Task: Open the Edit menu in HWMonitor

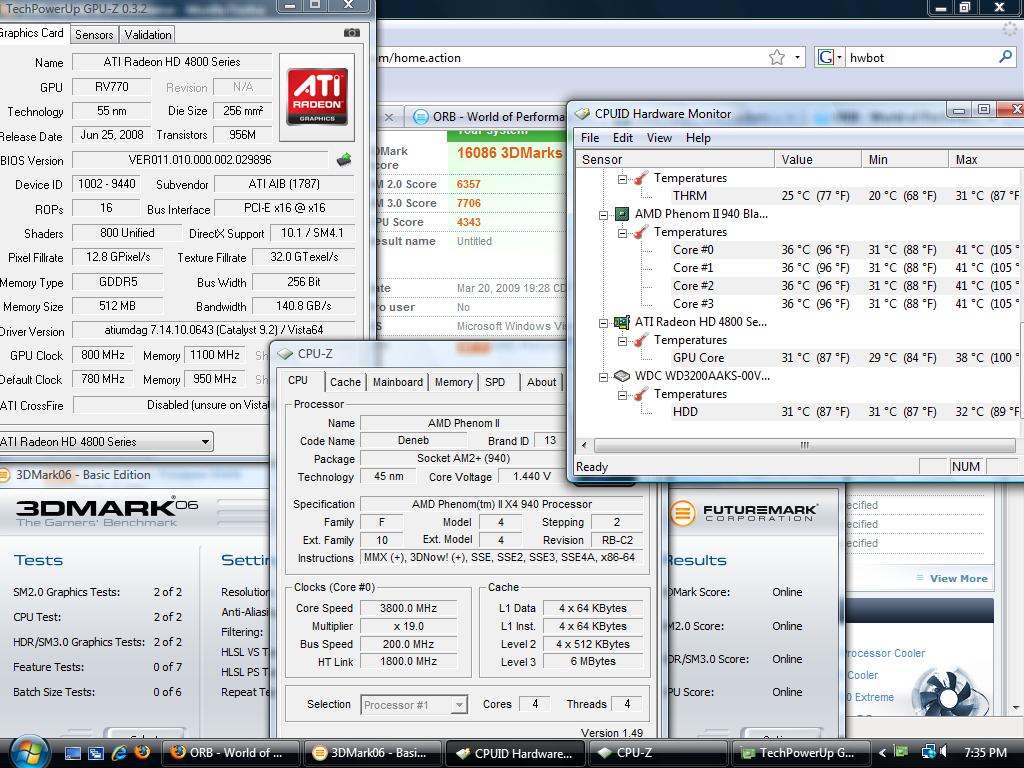Action: pos(622,138)
